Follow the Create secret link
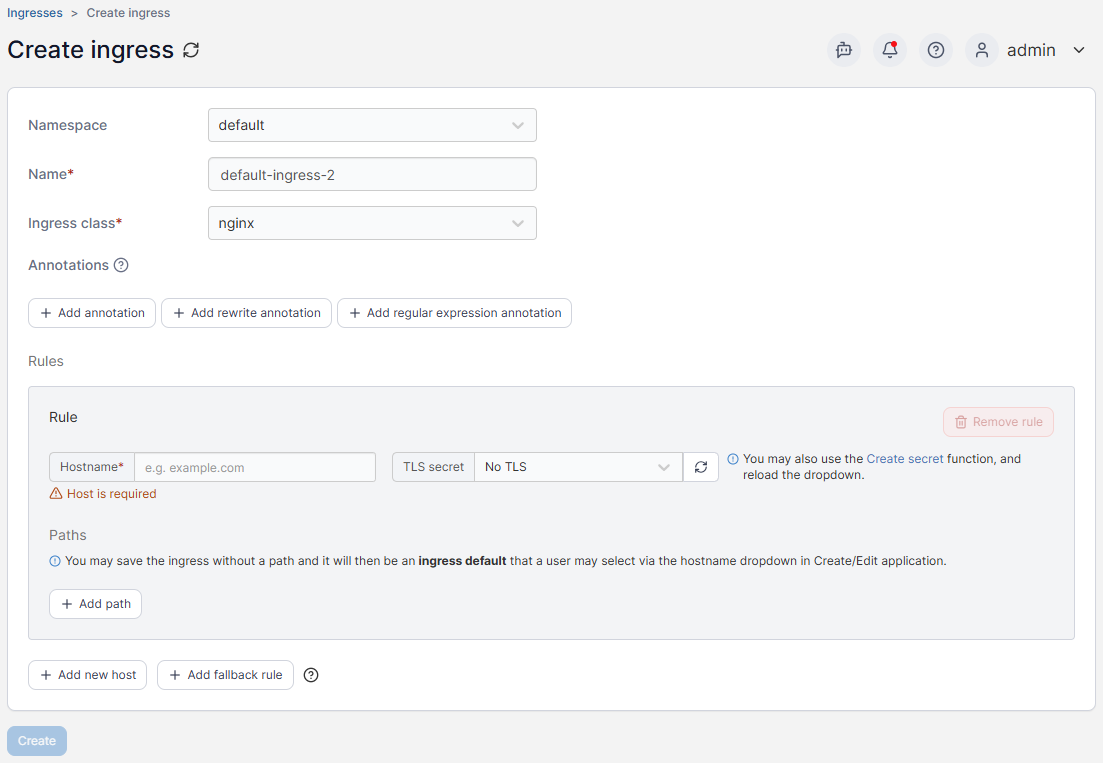This screenshot has height=763, width=1103. click(905, 459)
